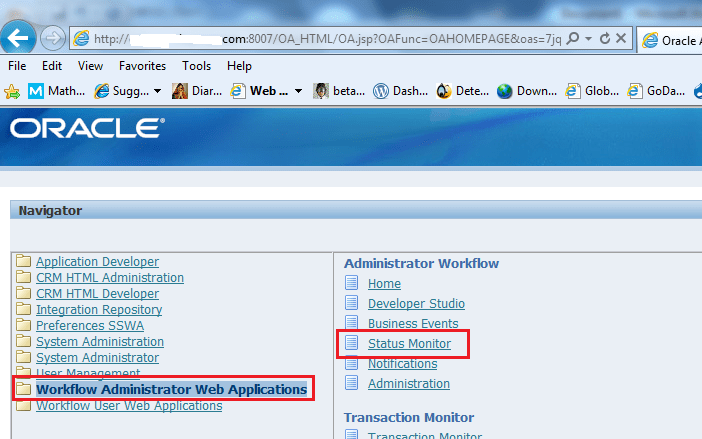Click folder icon beside Integration Repository
The width and height of the screenshot is (702, 439).
[x=23, y=309]
